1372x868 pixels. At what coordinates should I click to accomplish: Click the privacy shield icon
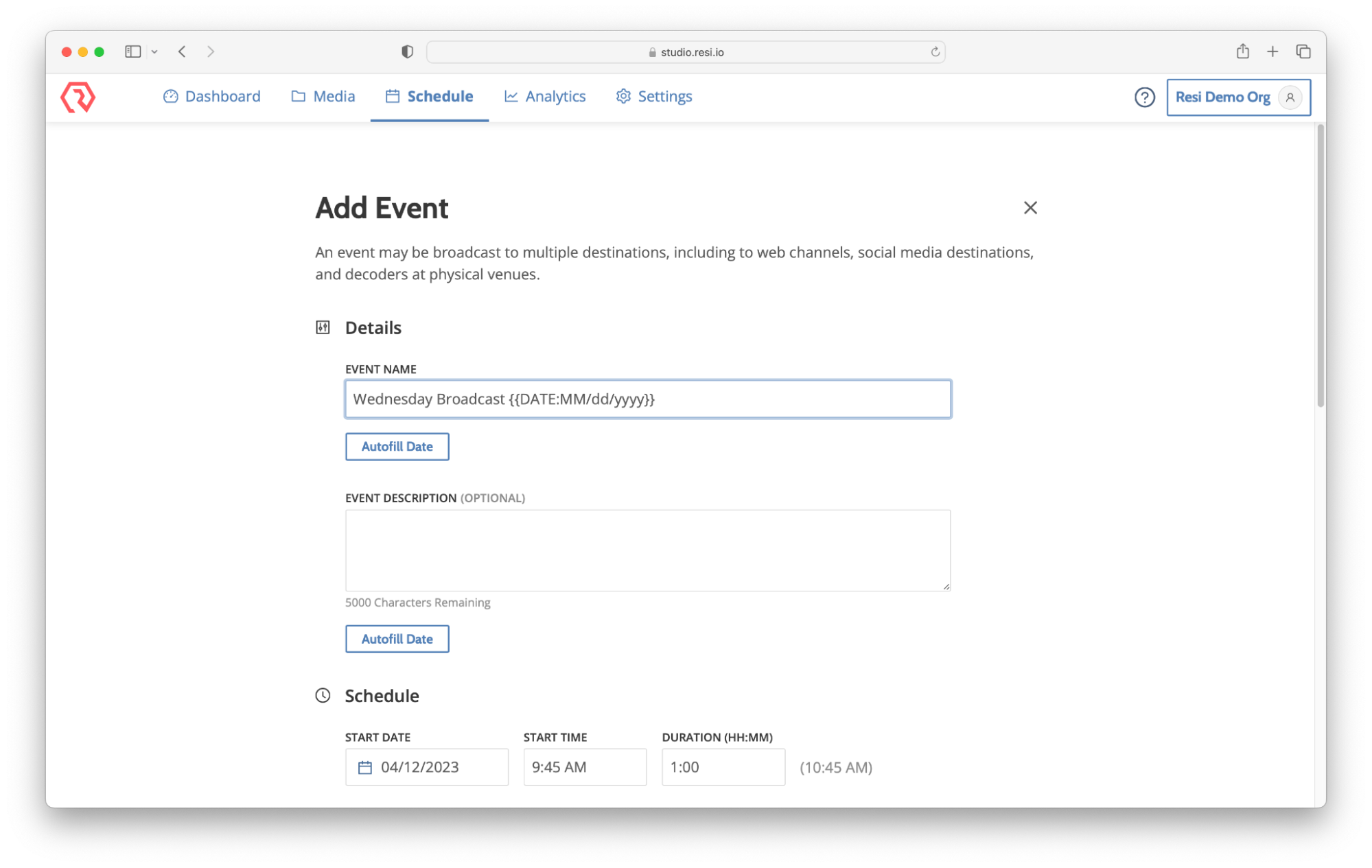click(x=407, y=52)
